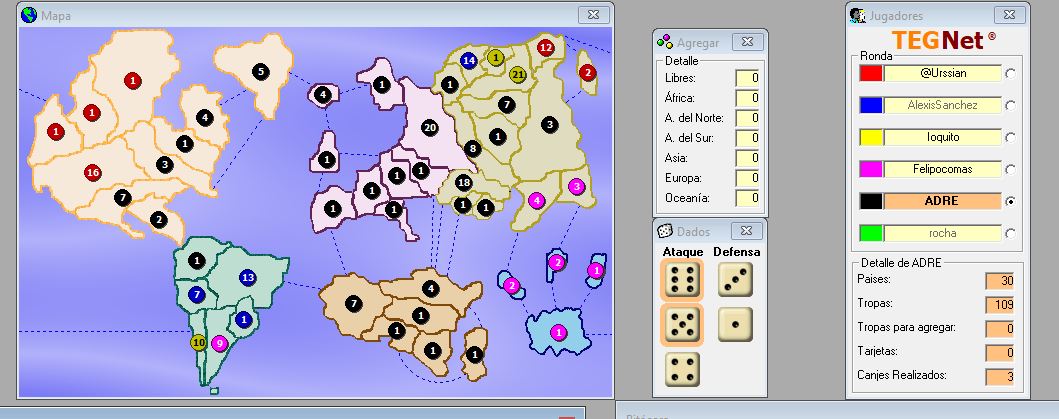The height and width of the screenshot is (419, 1059).
Task: Select the black army token numbered 20
Action: coord(430,128)
